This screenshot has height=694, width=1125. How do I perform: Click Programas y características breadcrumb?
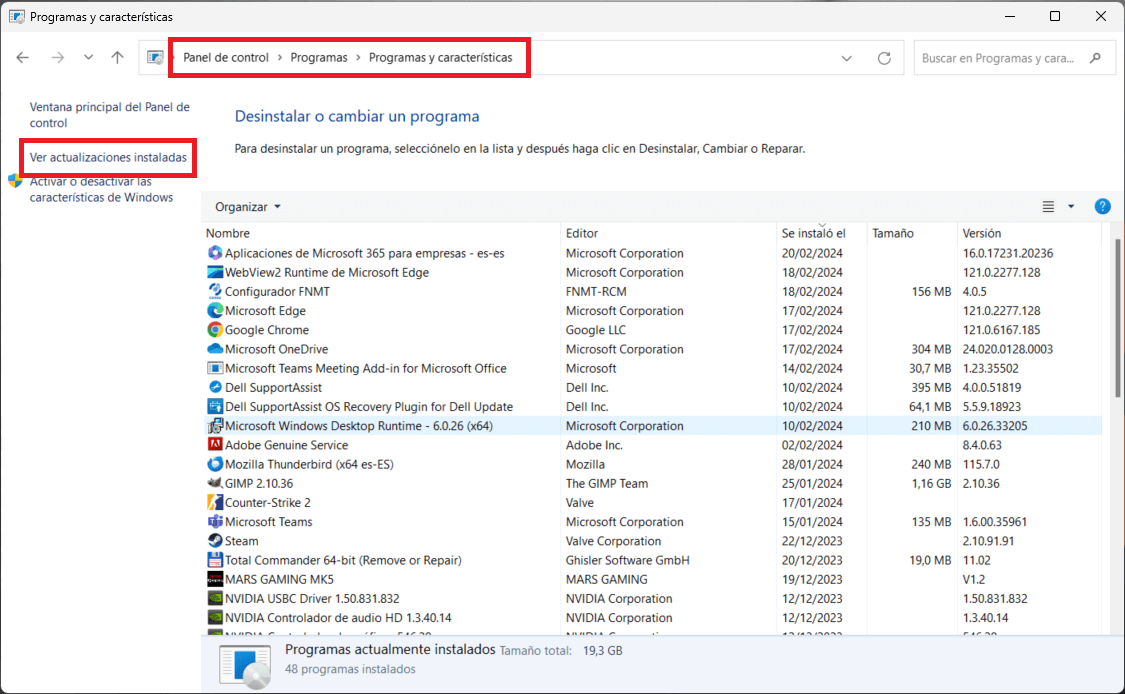[441, 57]
